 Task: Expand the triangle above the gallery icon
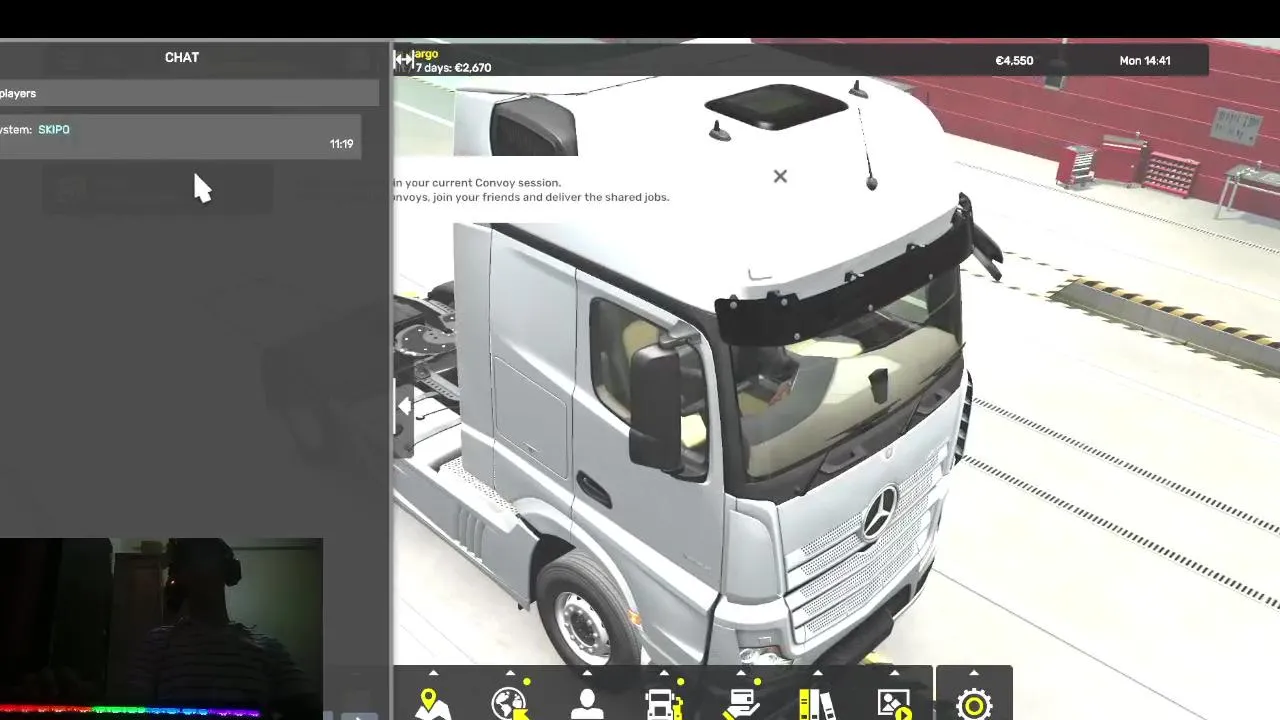894,673
